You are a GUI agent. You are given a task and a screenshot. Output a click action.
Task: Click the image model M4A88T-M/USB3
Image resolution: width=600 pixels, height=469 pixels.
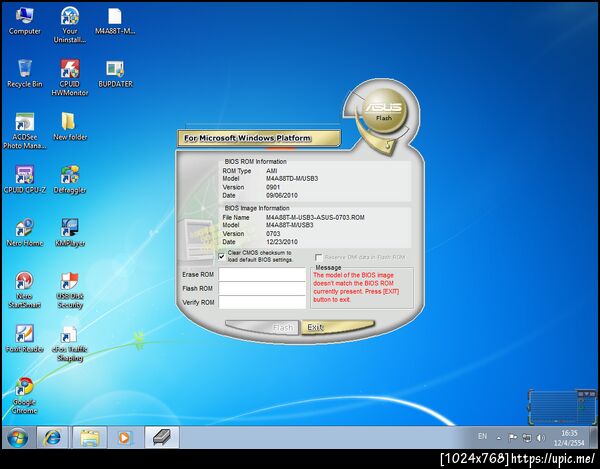pyautogui.click(x=290, y=225)
